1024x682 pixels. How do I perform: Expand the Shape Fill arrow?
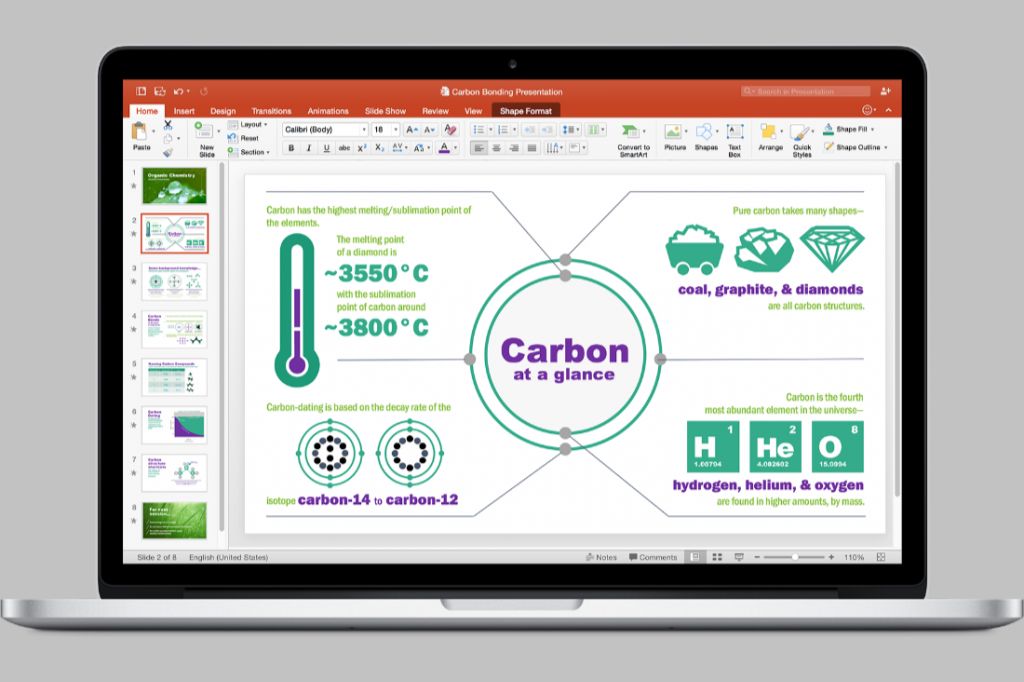pyautogui.click(x=872, y=129)
